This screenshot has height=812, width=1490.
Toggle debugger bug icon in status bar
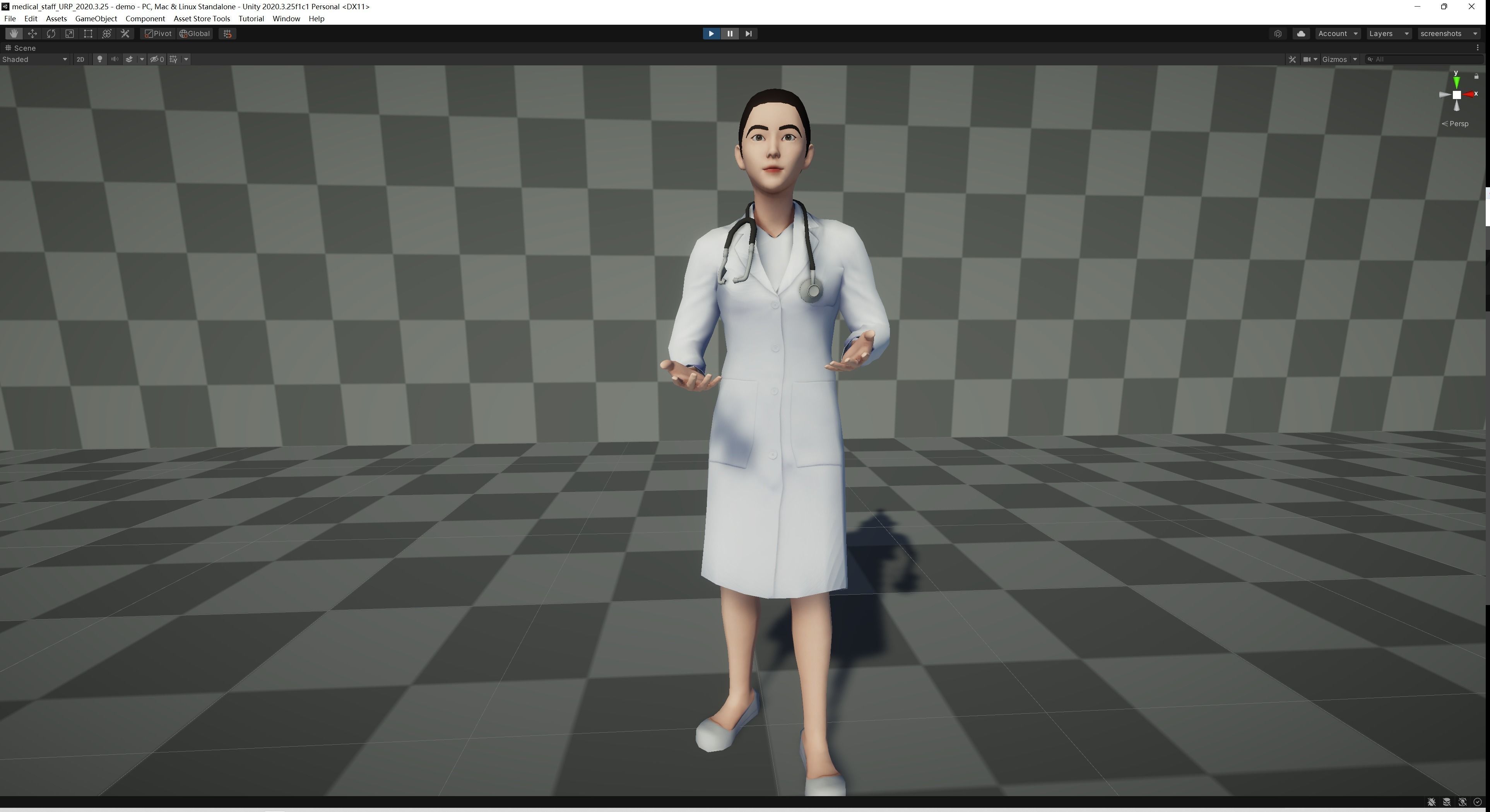coord(1432,802)
